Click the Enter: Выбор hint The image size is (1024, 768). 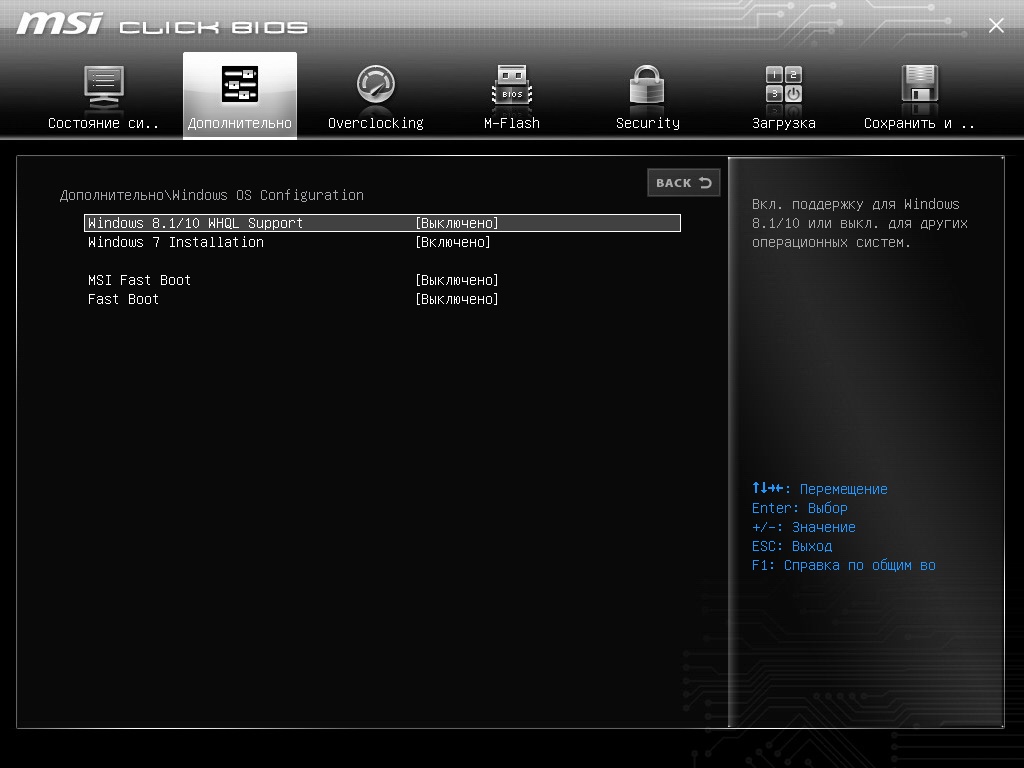[800, 508]
